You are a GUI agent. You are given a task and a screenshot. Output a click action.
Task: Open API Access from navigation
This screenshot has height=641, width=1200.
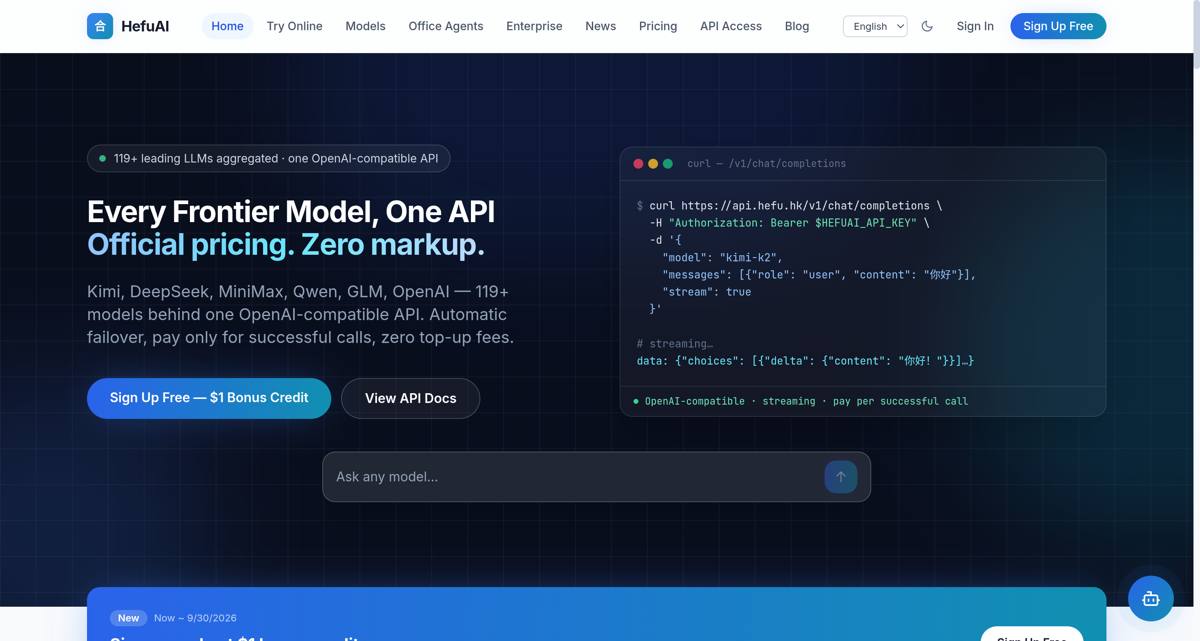coord(731,26)
